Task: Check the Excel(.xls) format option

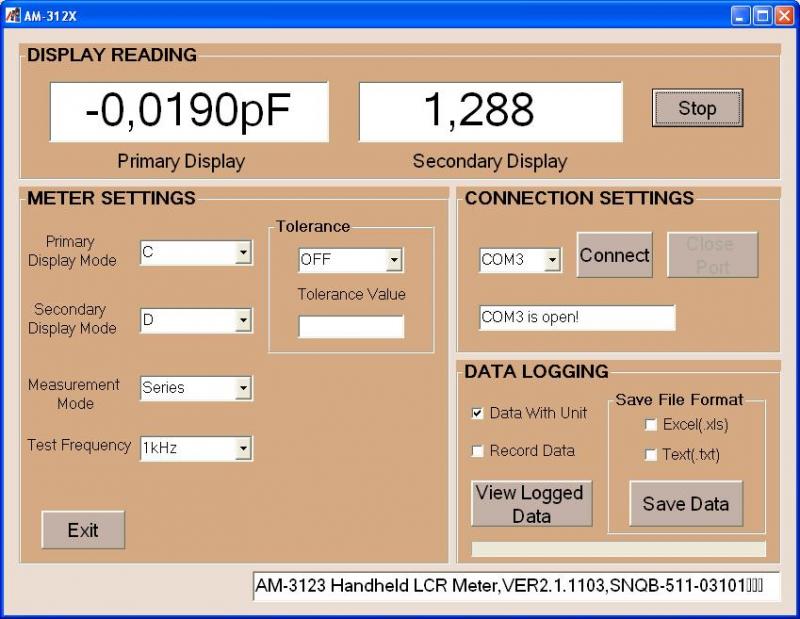Action: (651, 425)
